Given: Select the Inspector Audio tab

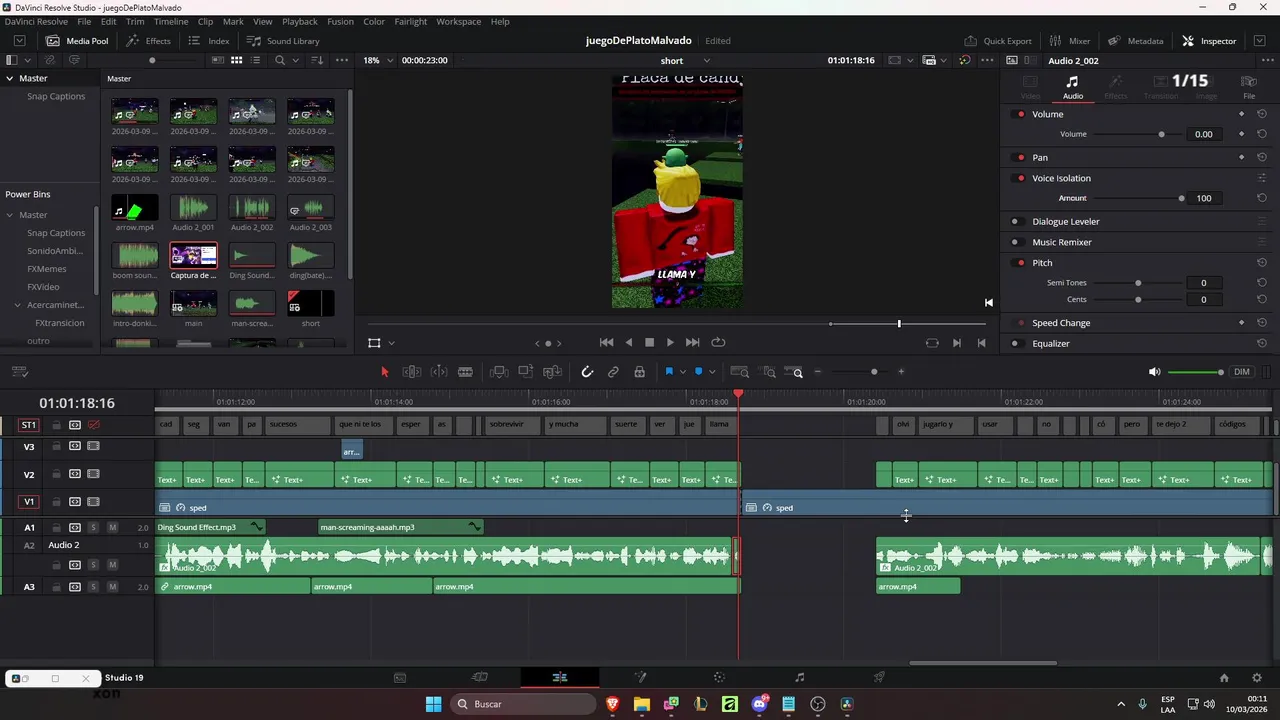Looking at the screenshot, I should point(1072,87).
